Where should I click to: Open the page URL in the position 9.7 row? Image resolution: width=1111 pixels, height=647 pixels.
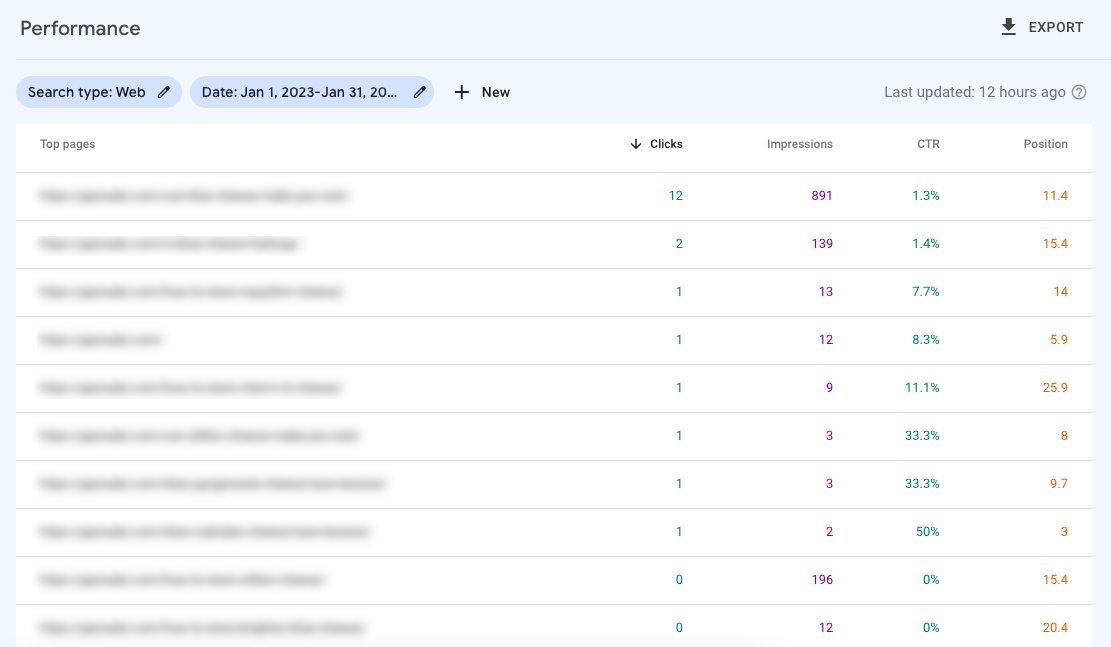[x=213, y=483]
